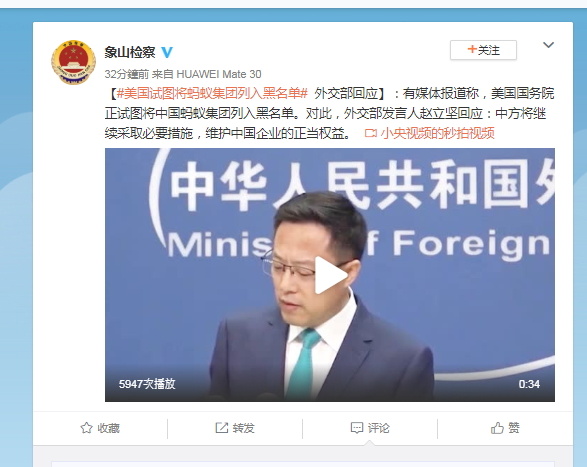Click the comment bubble icon beside 评论
Viewport: 587px width, 467px height.
356,428
